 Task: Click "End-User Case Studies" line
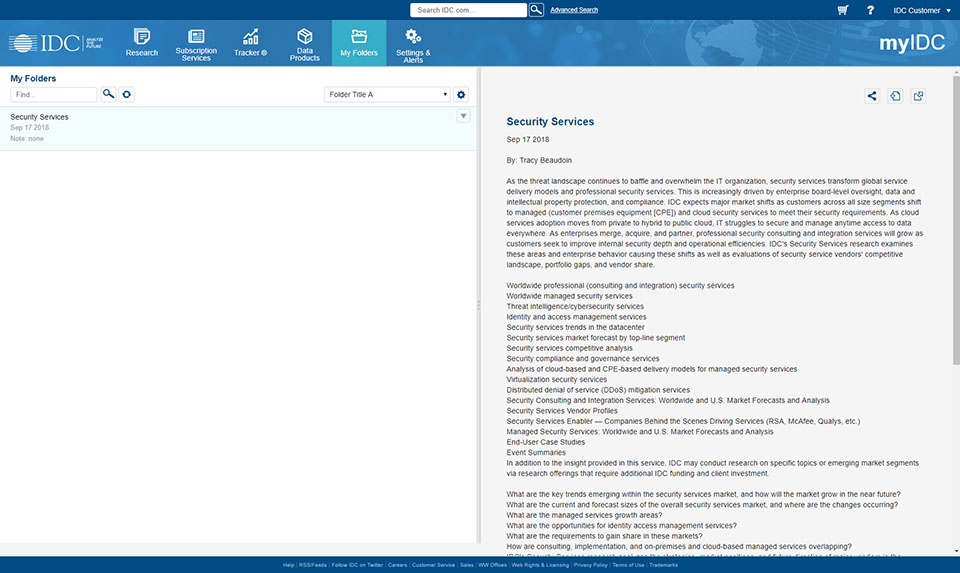coord(546,442)
